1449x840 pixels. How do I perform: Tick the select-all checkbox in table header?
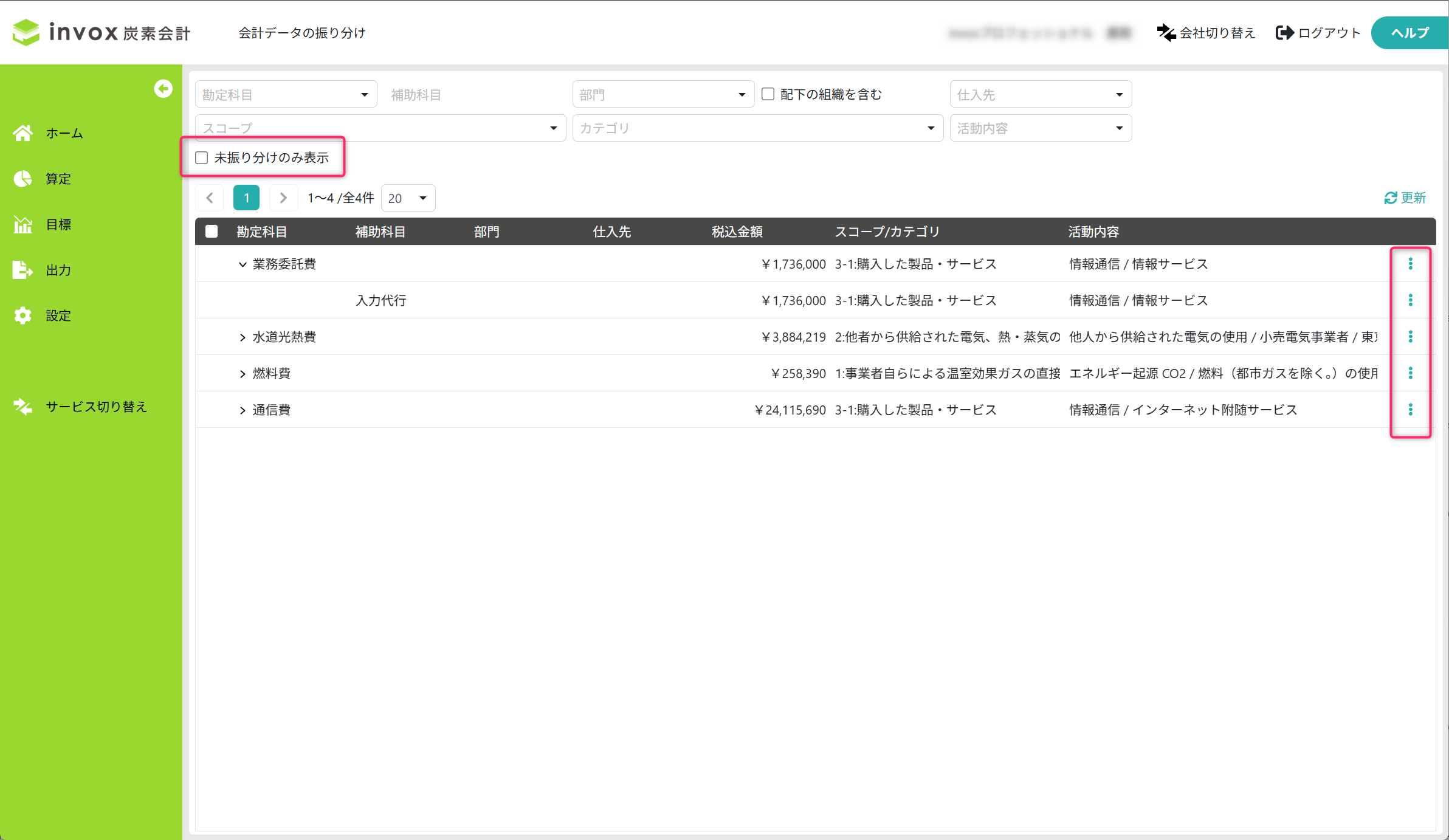pos(212,232)
